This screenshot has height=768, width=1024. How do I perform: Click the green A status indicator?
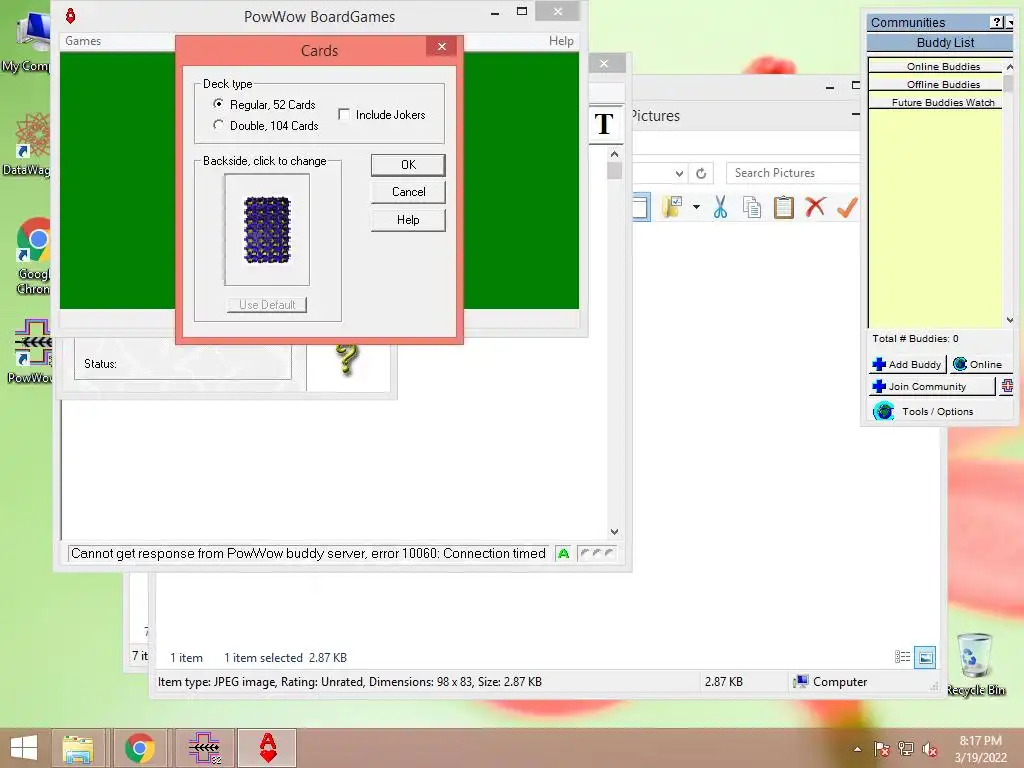click(x=564, y=553)
